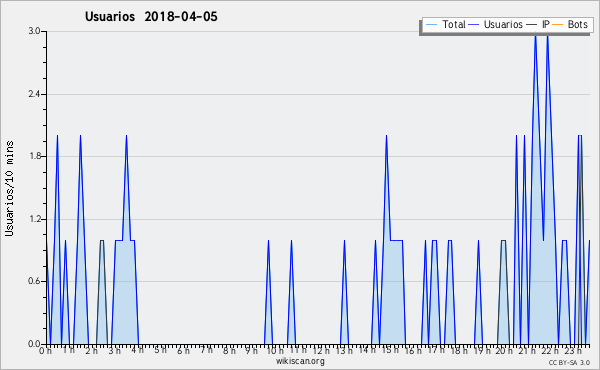Click the 10 h tick on x-axis

pyautogui.click(x=275, y=350)
